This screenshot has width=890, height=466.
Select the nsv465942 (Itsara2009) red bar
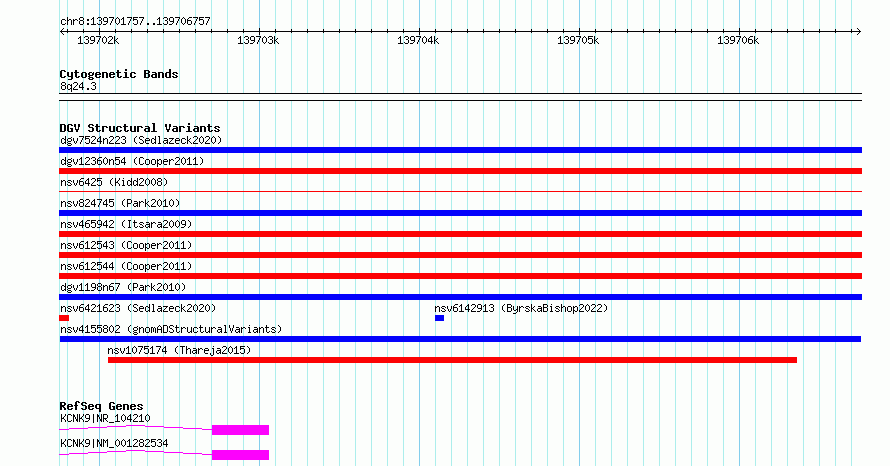tap(460, 234)
